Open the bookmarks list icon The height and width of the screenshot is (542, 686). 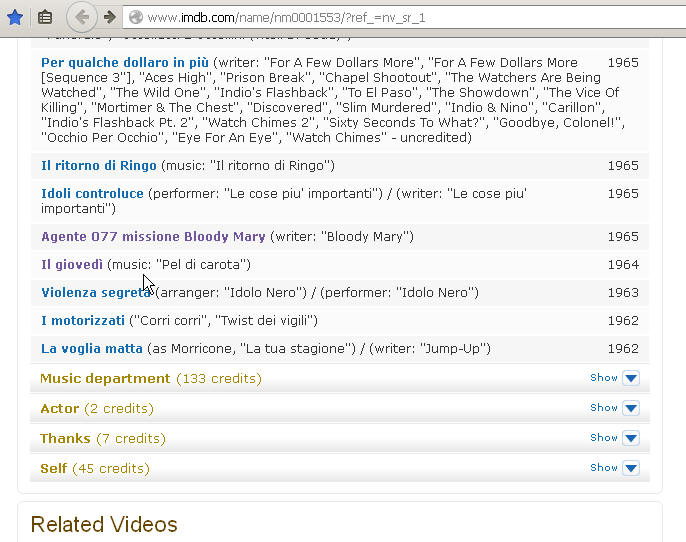(45, 17)
